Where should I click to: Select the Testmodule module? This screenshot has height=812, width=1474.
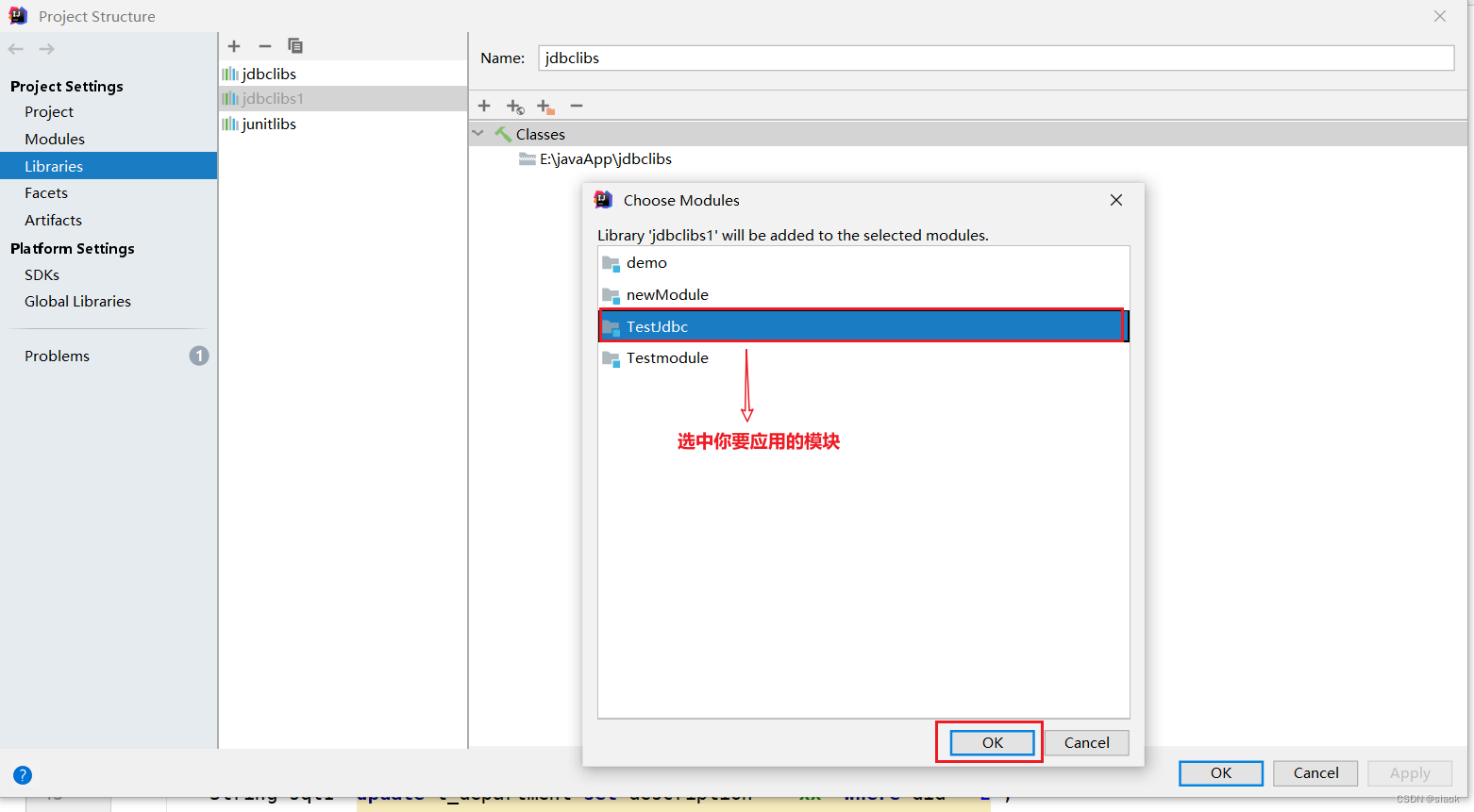pyautogui.click(x=863, y=358)
